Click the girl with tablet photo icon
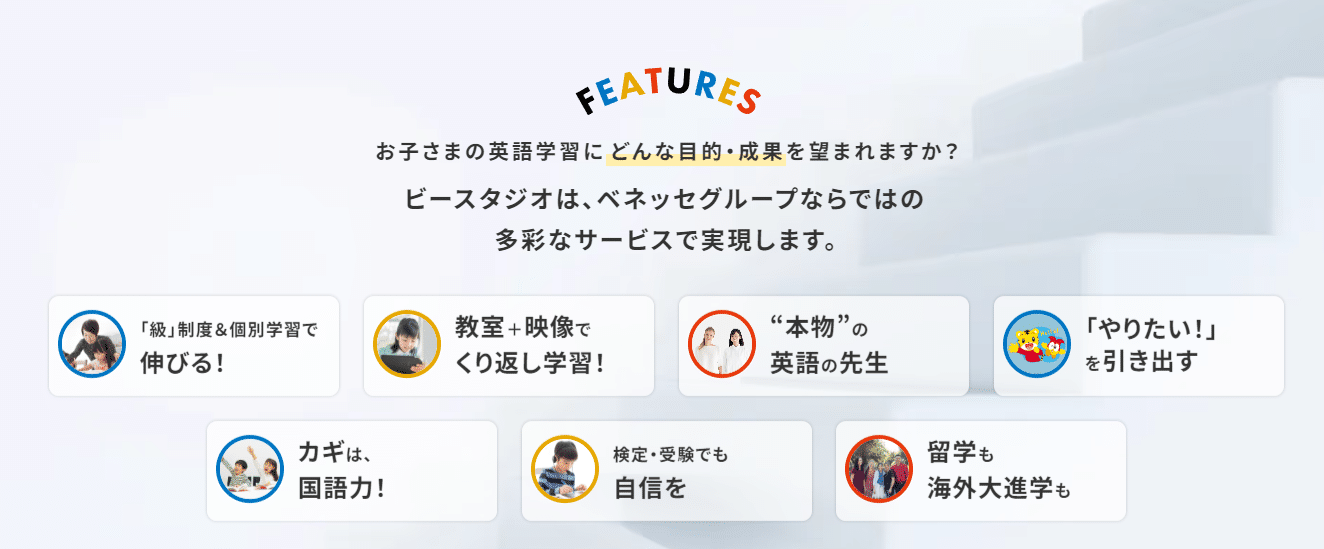This screenshot has width=1324, height=549. click(x=407, y=344)
